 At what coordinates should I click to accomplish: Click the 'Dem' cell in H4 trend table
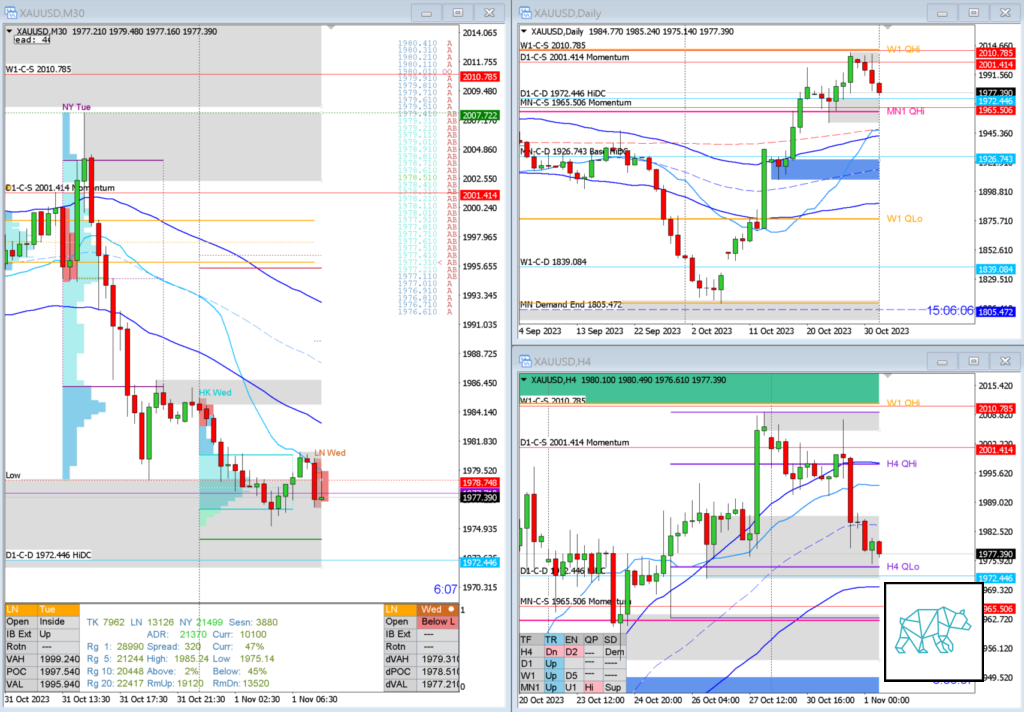[614, 652]
